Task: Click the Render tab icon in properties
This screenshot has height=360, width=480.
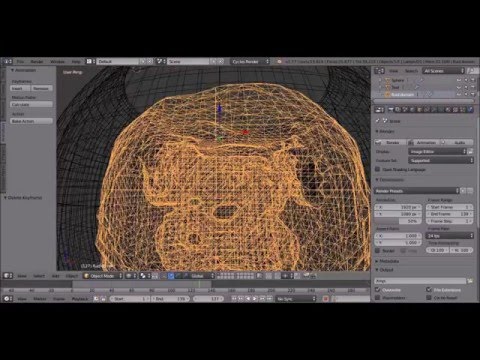Action: [390, 109]
